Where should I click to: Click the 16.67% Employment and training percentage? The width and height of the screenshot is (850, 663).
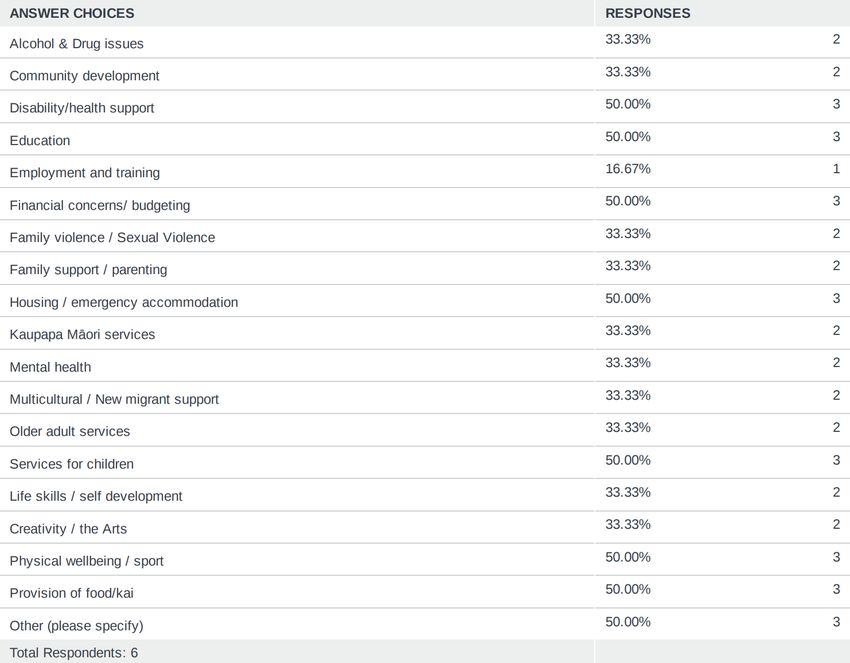tap(628, 169)
